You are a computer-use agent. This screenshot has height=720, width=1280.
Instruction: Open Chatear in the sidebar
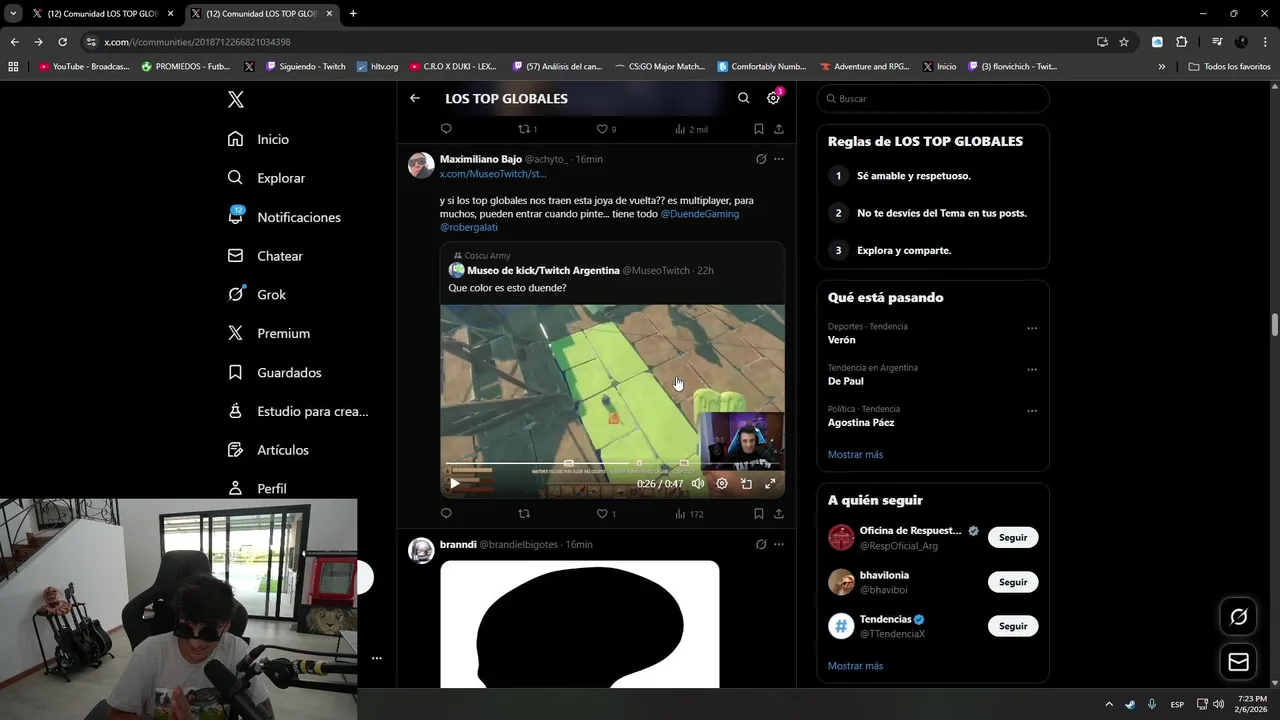(x=266, y=256)
